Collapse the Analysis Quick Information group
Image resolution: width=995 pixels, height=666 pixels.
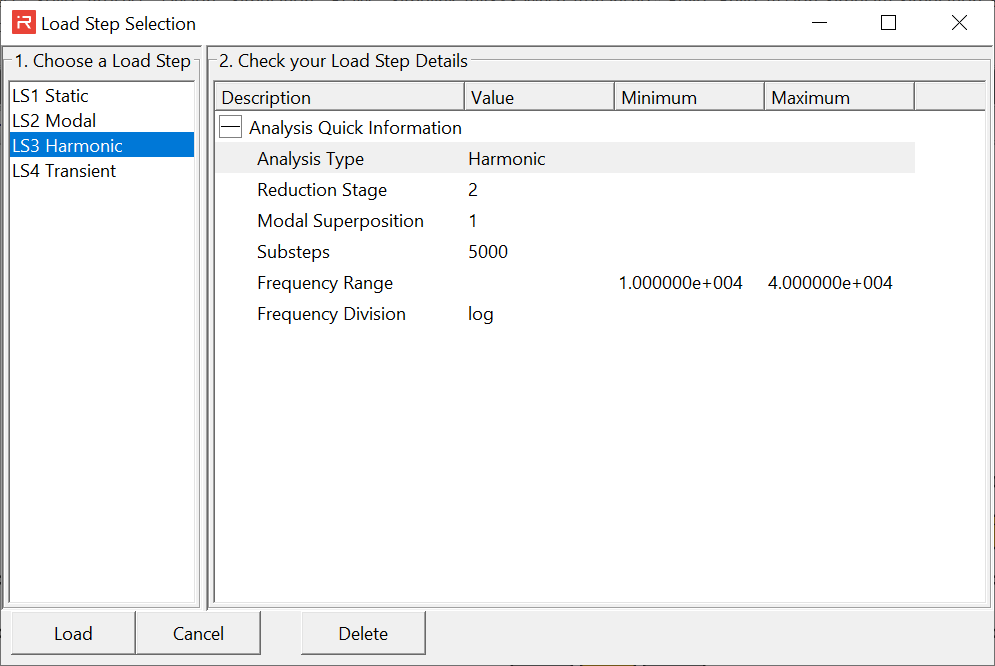tap(230, 127)
